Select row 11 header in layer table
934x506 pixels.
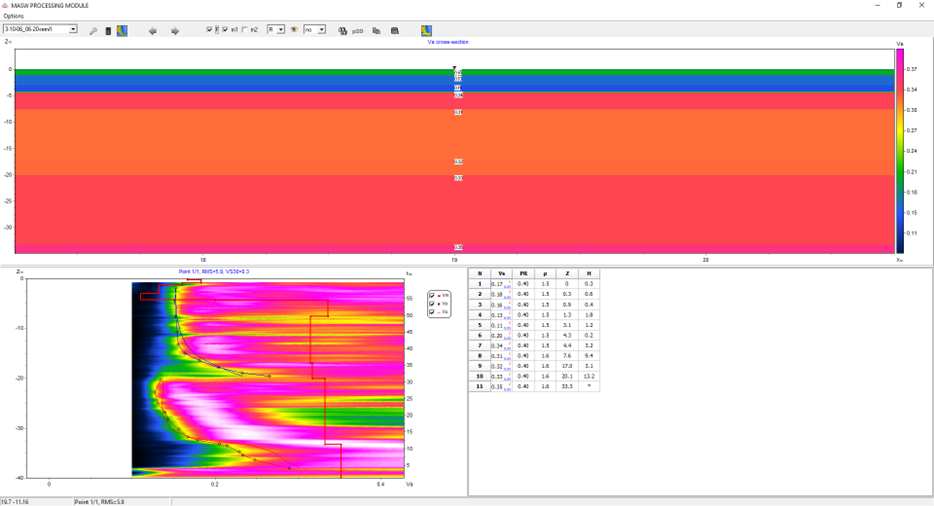479,386
